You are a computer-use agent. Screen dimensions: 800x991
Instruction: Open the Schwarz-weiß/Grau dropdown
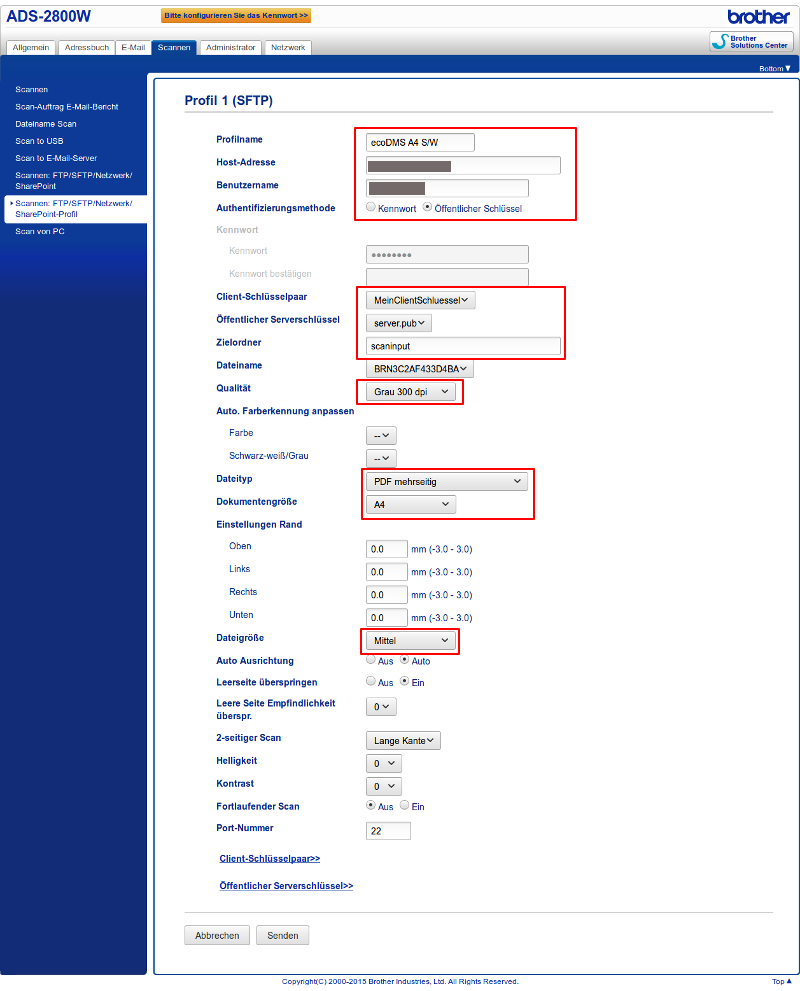pyautogui.click(x=382, y=458)
